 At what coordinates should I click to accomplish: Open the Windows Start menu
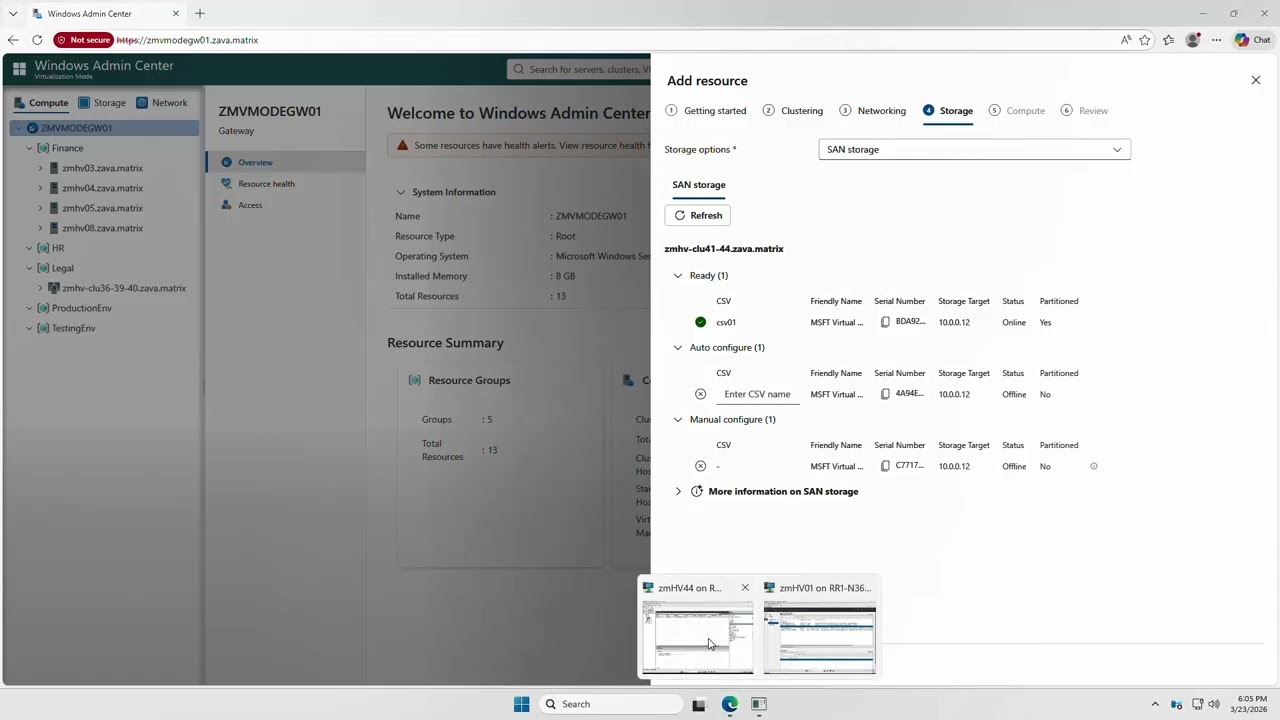(x=521, y=704)
